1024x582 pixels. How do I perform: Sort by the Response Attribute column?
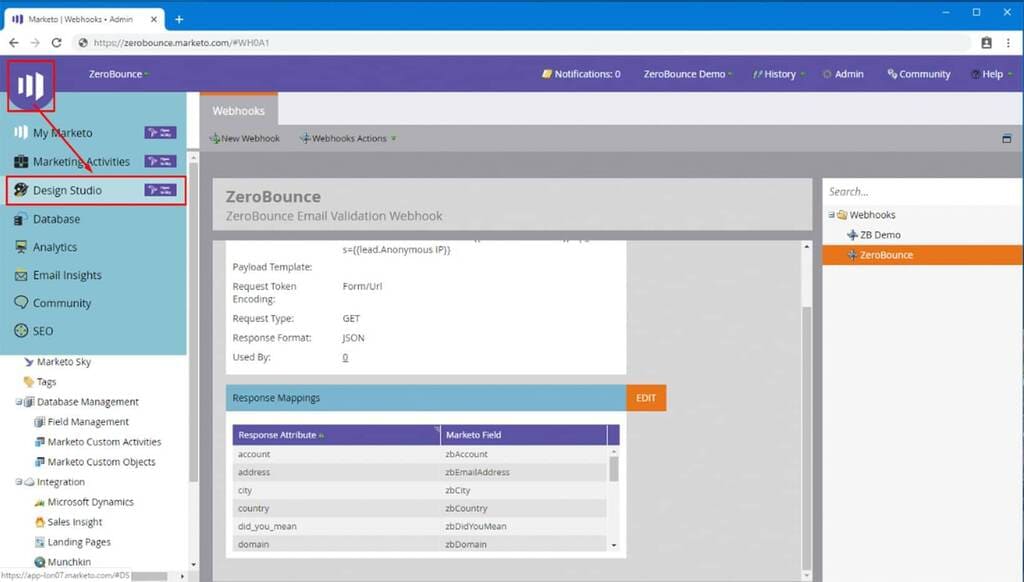(x=336, y=435)
